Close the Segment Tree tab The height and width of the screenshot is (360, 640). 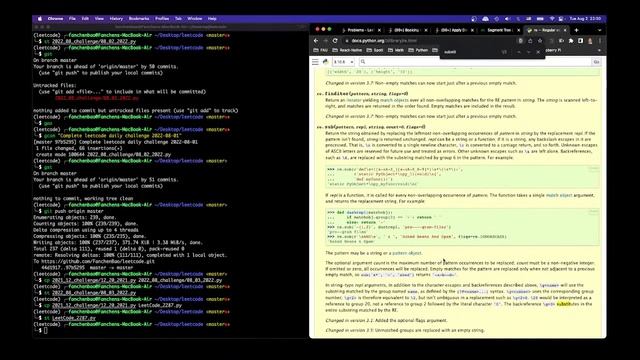click(519, 30)
